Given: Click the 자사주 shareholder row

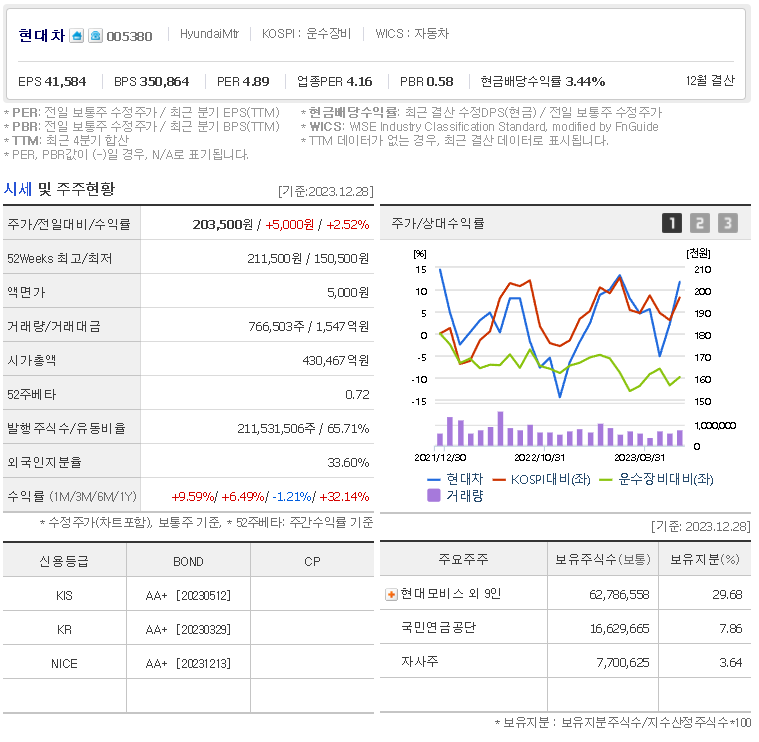Looking at the screenshot, I should point(565,662).
